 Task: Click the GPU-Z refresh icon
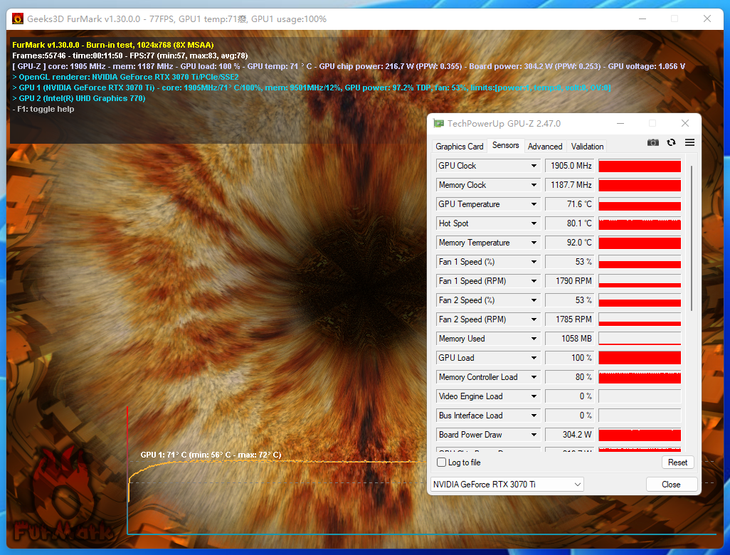point(671,143)
